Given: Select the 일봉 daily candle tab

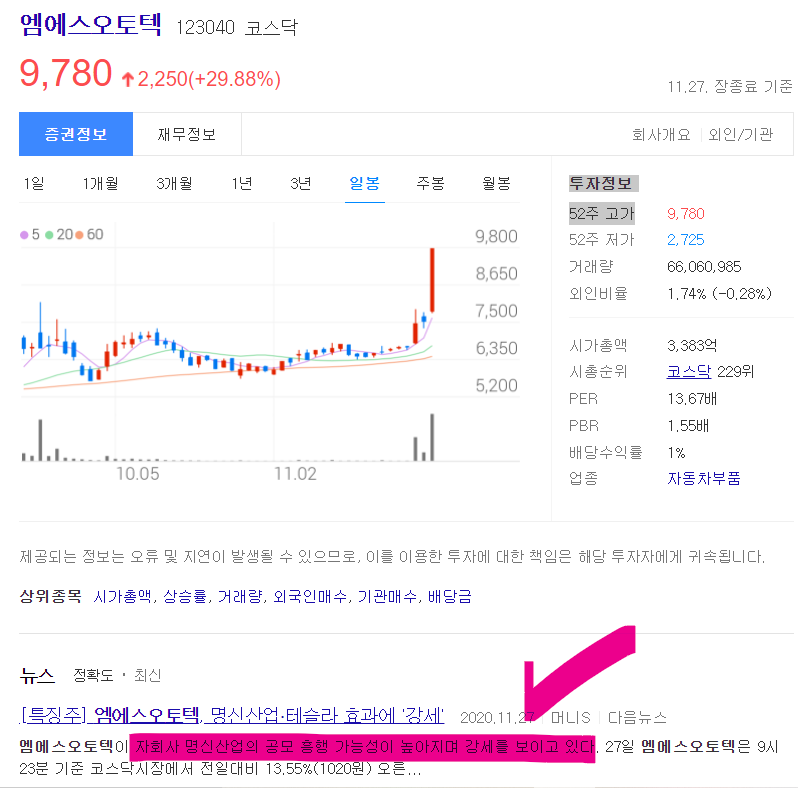Looking at the screenshot, I should (x=364, y=183).
